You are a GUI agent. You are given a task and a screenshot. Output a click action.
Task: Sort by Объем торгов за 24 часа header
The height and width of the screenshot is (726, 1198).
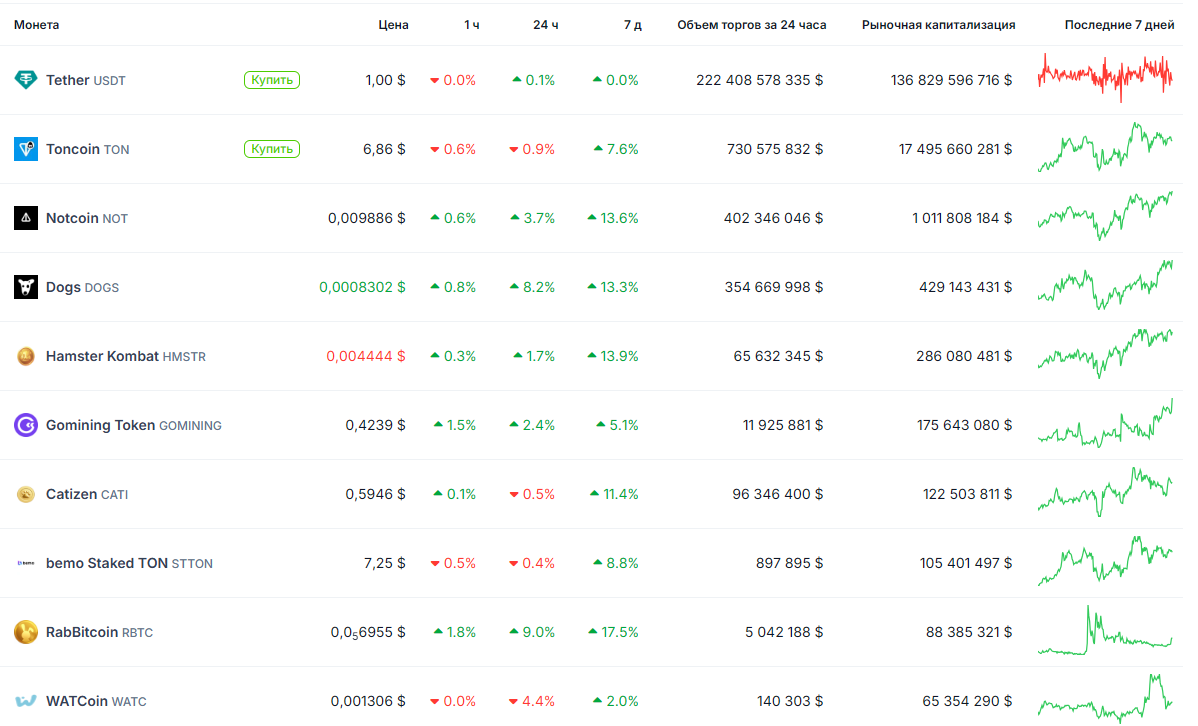point(751,24)
